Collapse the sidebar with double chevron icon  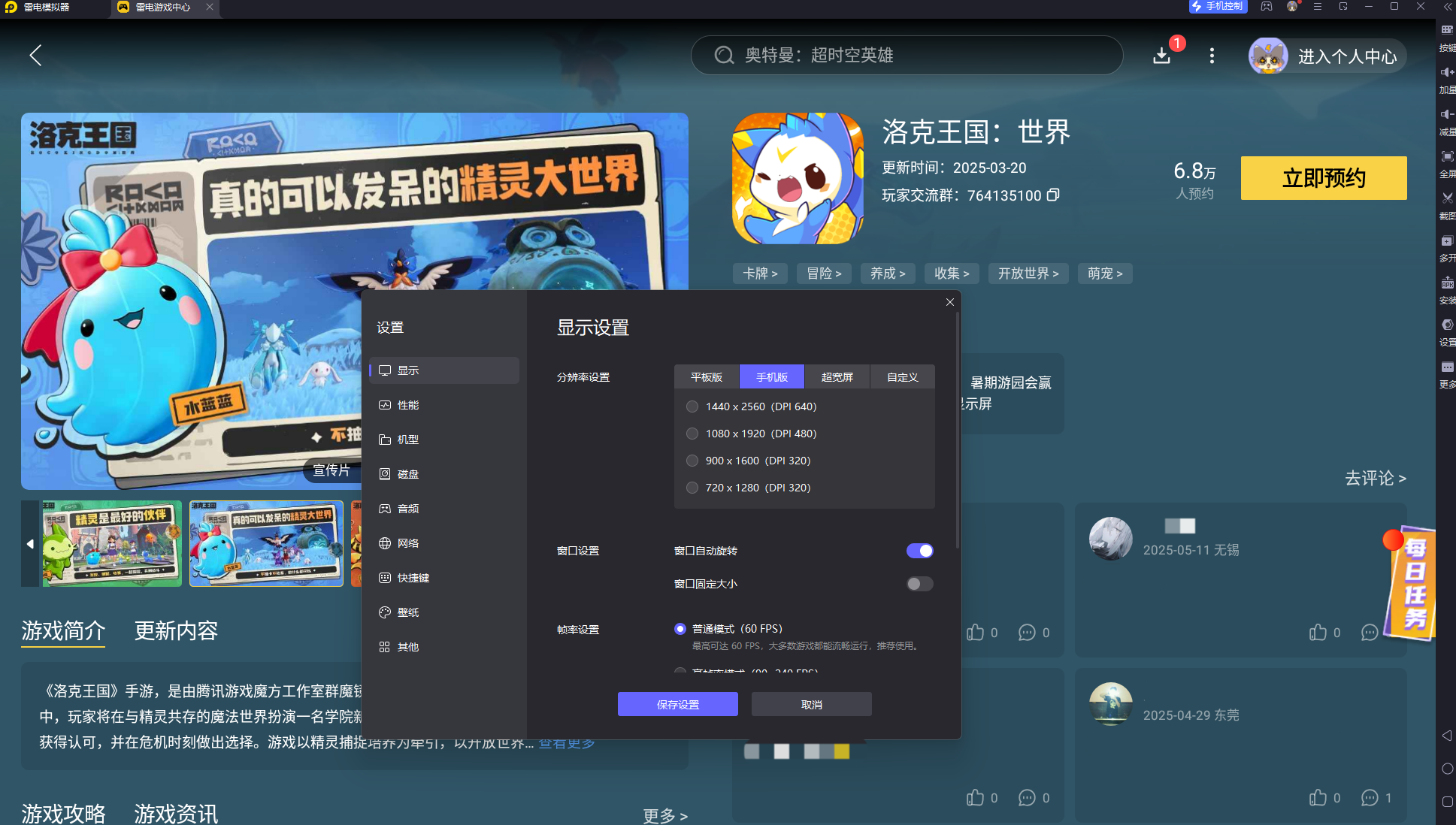(1447, 6)
